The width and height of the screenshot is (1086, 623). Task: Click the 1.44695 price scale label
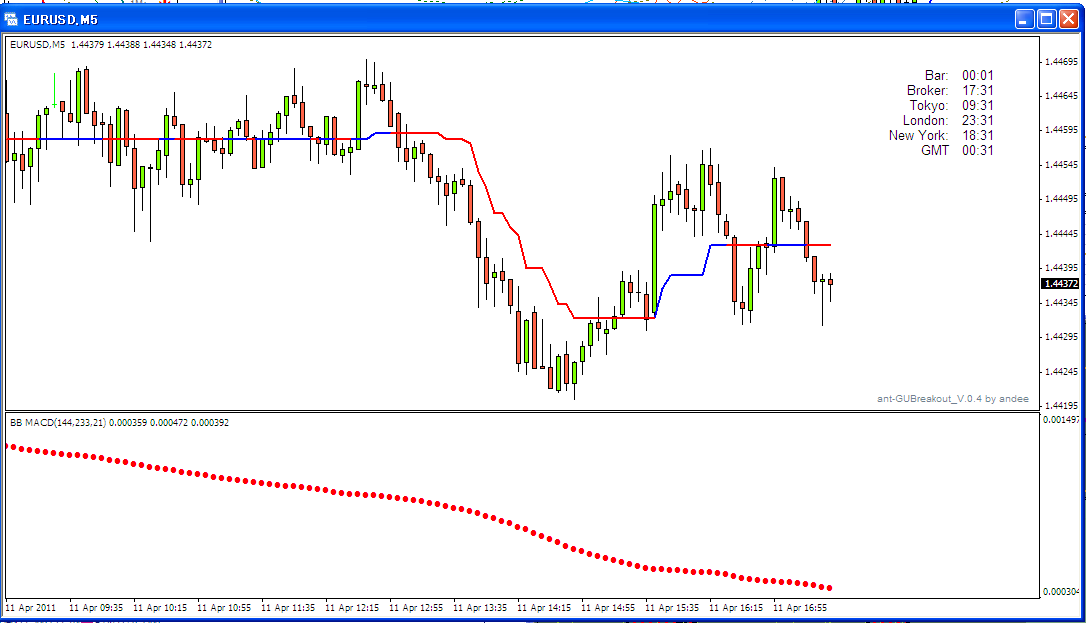point(1061,62)
